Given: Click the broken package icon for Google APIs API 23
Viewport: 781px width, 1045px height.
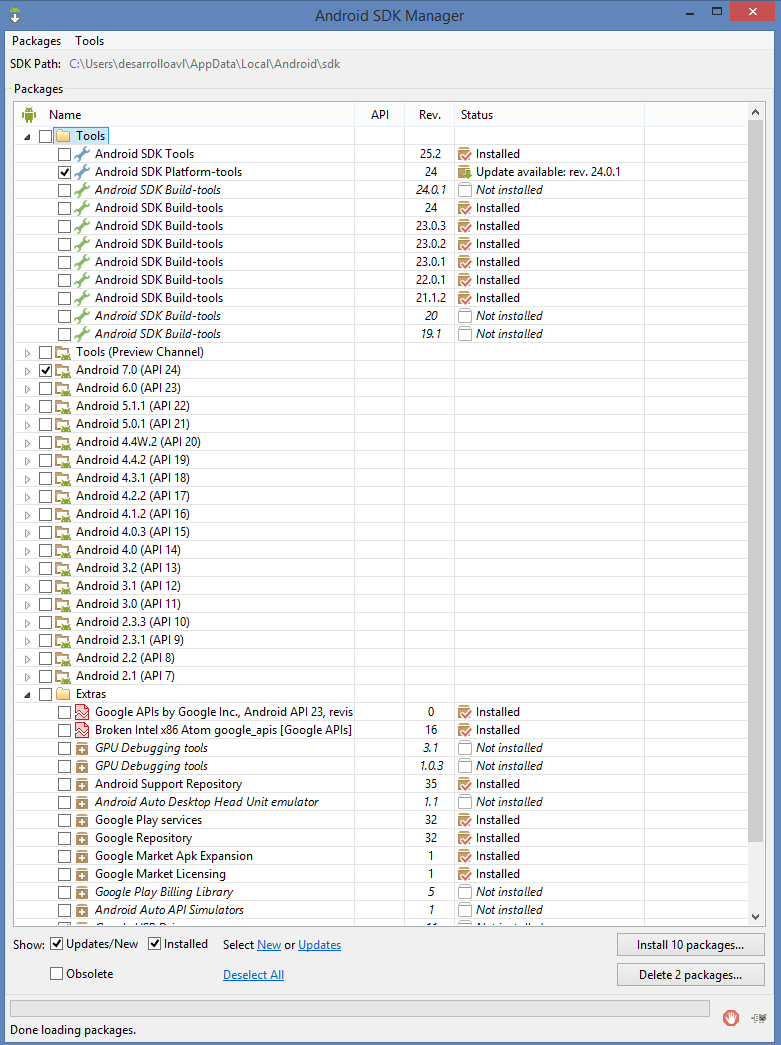Looking at the screenshot, I should tap(82, 712).
